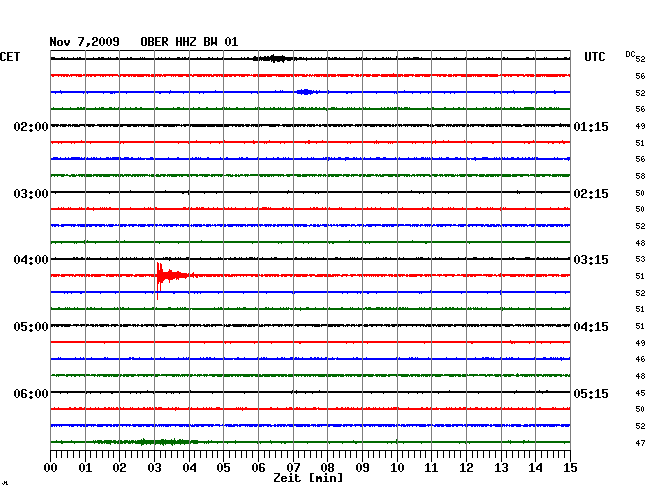650x494 pixels.
Task: Click the '07' minute axis label
Action: (x=293, y=467)
